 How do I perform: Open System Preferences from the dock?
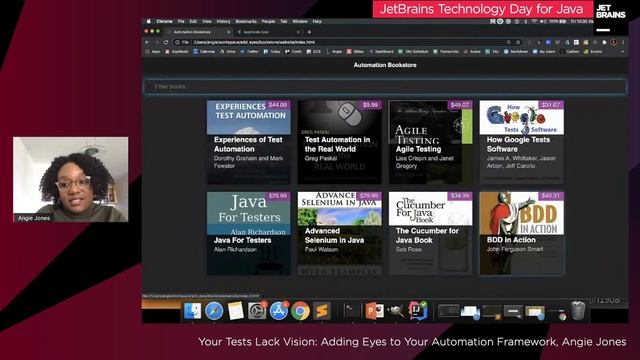[x=257, y=311]
